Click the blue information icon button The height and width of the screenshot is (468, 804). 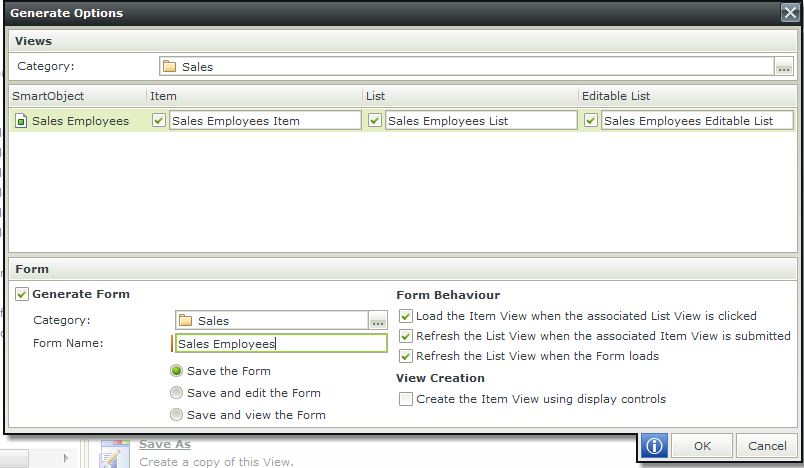click(654, 445)
